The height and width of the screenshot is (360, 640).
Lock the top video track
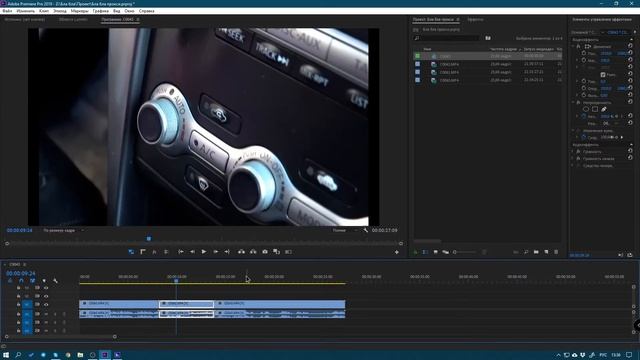tap(18, 288)
